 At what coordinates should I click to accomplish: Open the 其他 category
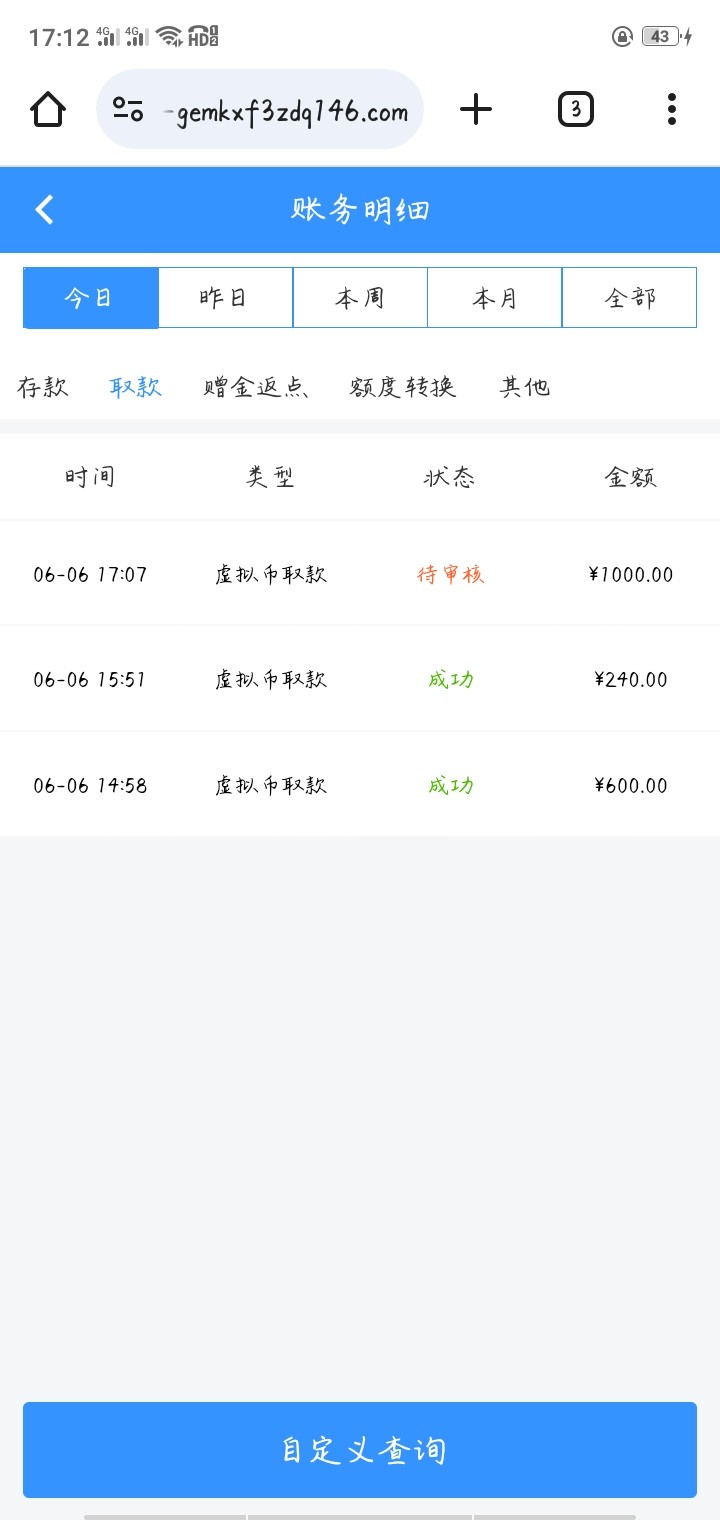pos(525,387)
